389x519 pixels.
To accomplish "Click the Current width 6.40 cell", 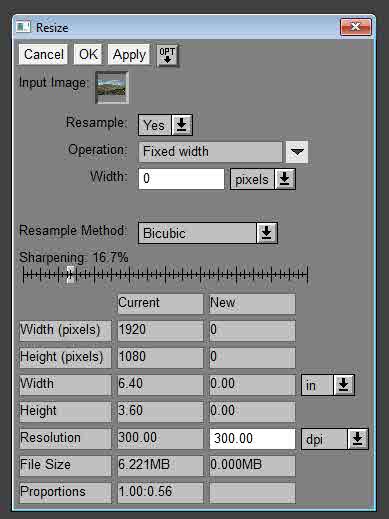I will (160, 384).
